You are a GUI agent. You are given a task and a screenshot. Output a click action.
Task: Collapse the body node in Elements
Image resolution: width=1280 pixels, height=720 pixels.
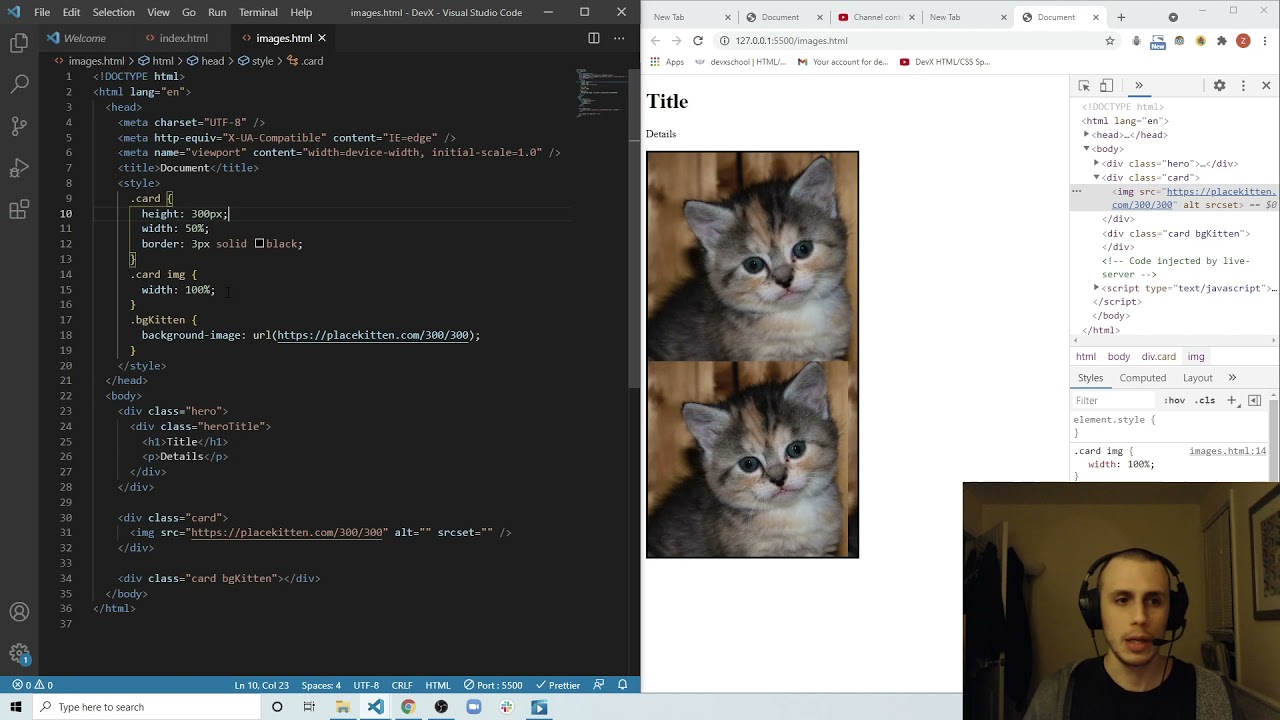click(1086, 149)
